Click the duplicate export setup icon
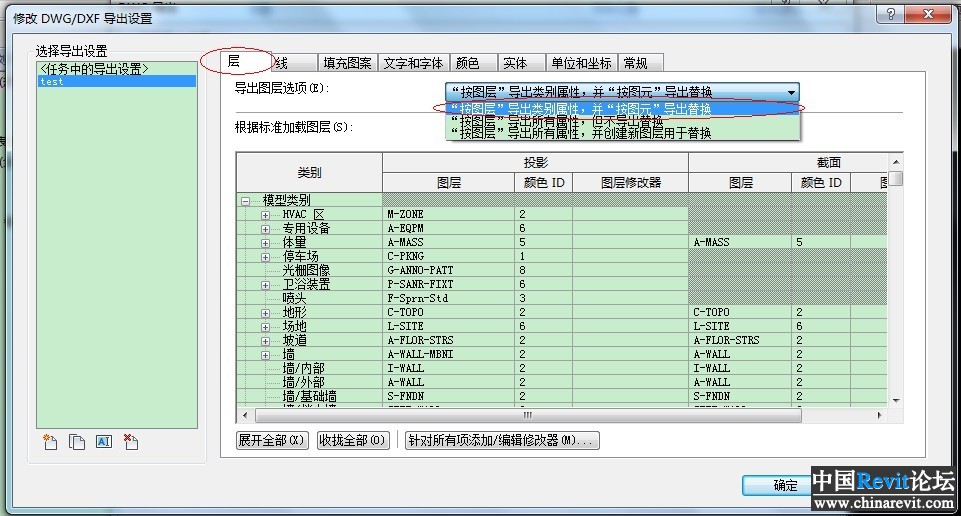The height and width of the screenshot is (516, 961). click(x=77, y=442)
